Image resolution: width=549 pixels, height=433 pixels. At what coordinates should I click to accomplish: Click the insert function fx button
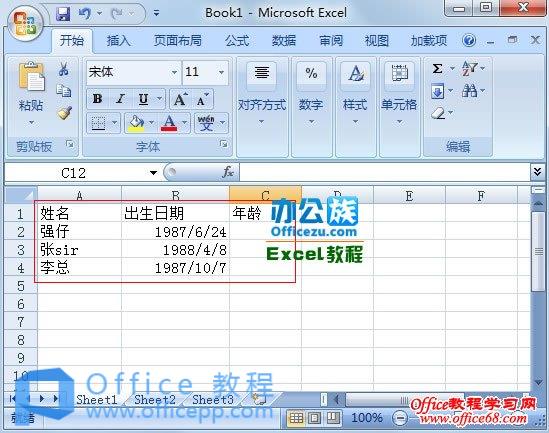[228, 172]
